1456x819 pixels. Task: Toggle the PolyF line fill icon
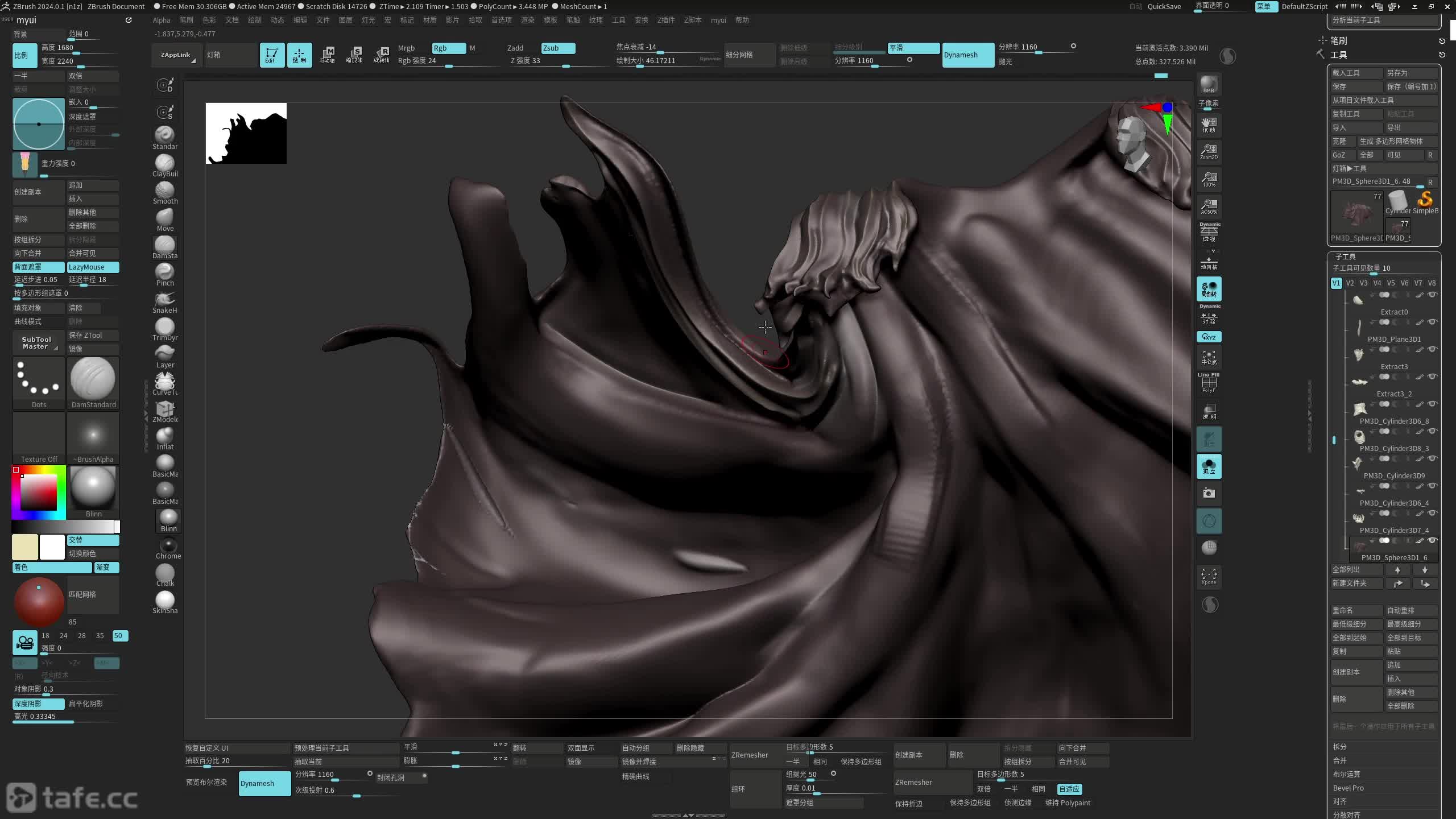pyautogui.click(x=1209, y=383)
